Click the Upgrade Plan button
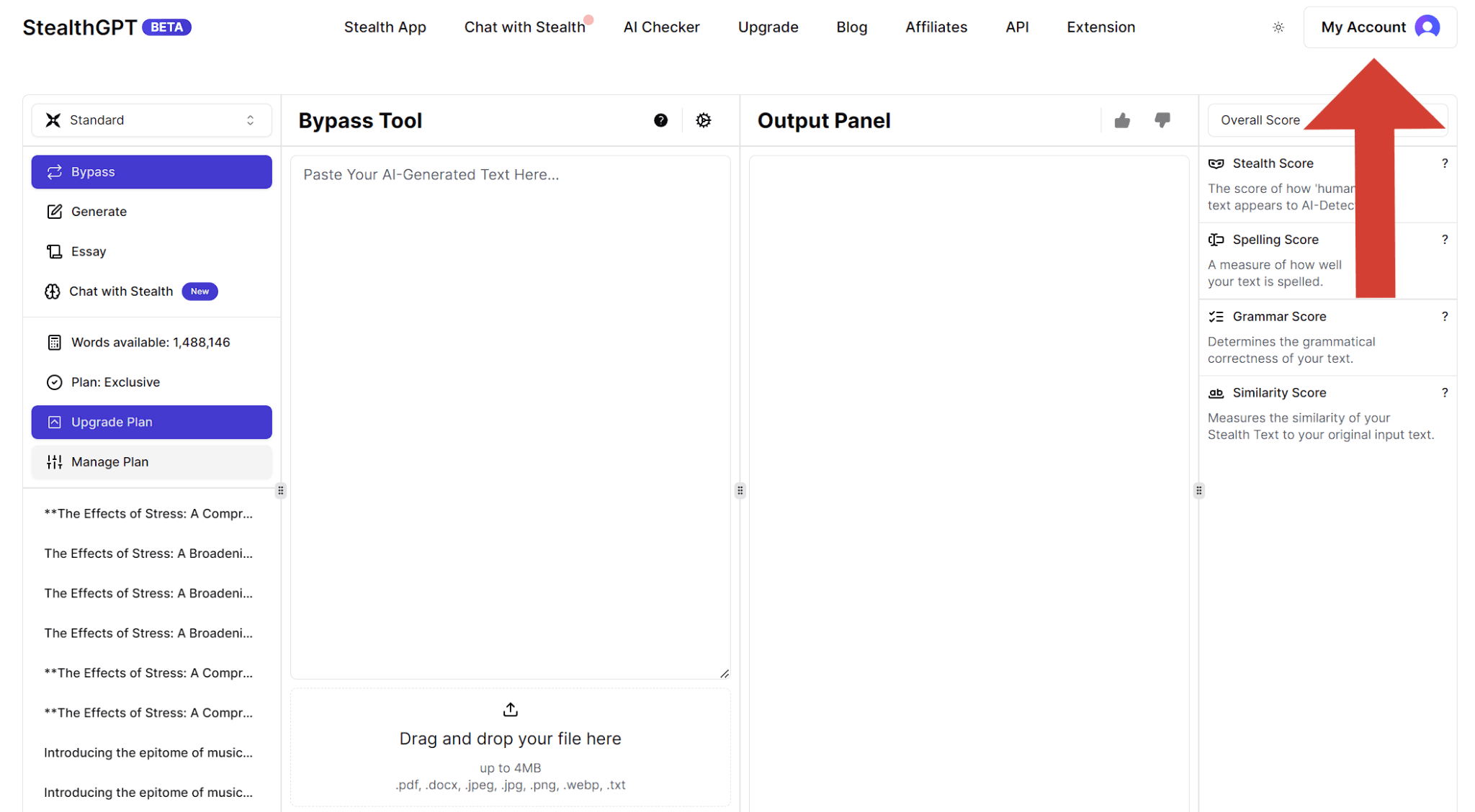The height and width of the screenshot is (812, 1475). tap(151, 422)
